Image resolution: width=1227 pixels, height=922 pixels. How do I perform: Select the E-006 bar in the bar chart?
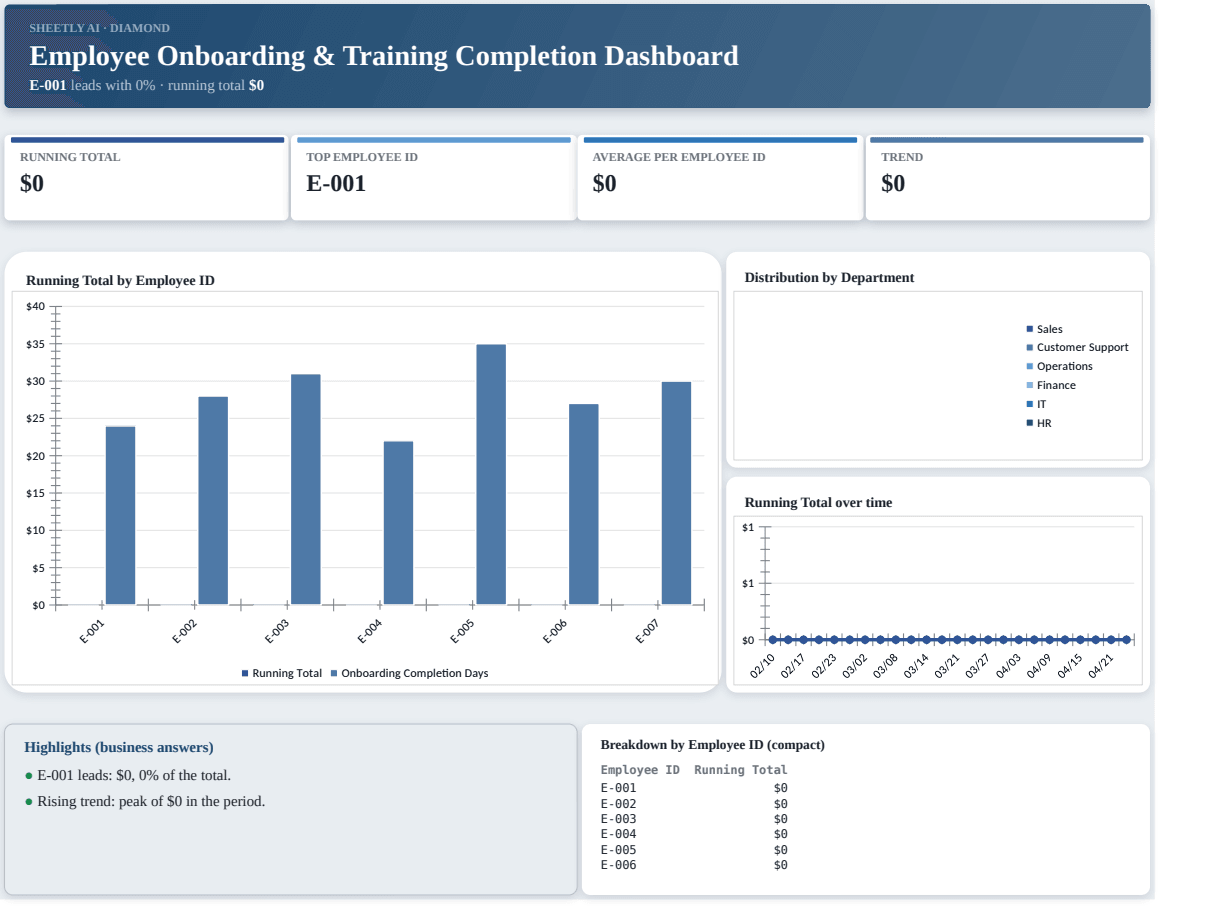pyautogui.click(x=584, y=504)
